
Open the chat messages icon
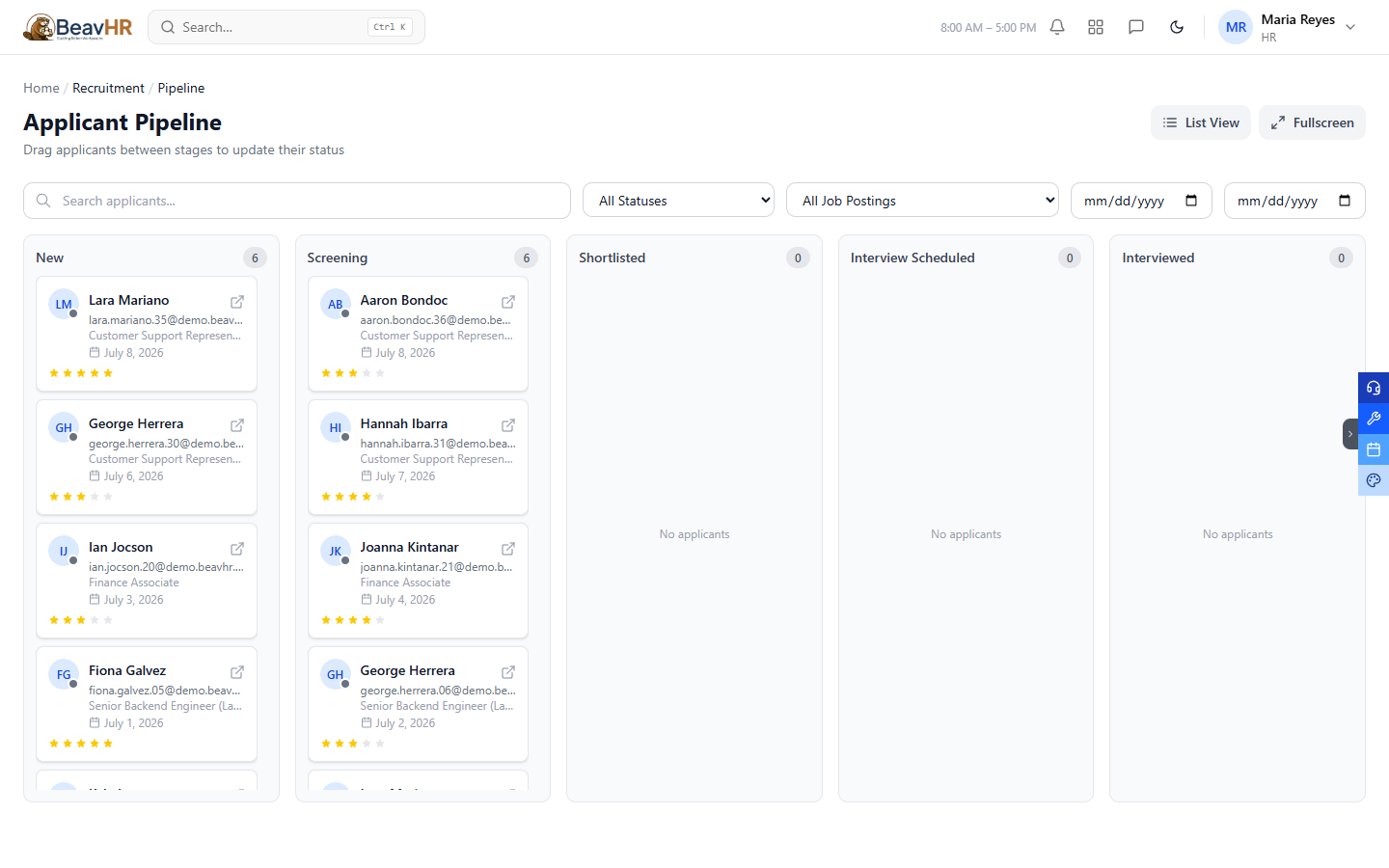pyautogui.click(x=1136, y=27)
